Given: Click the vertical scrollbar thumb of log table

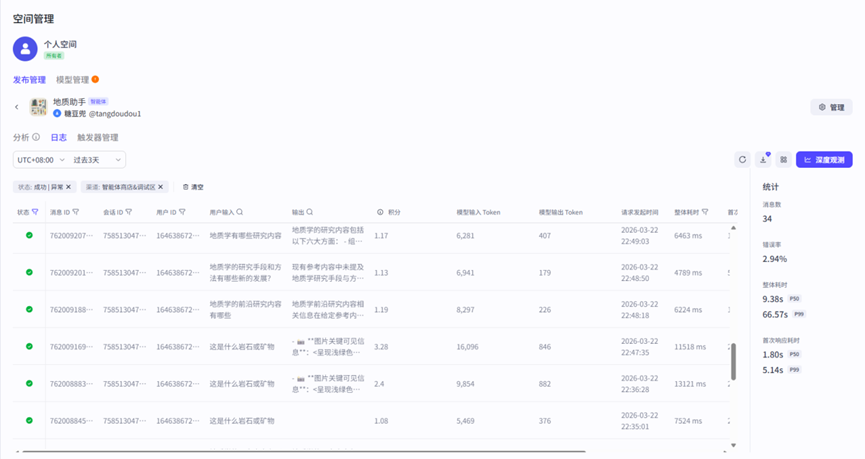Looking at the screenshot, I should pos(733,361).
